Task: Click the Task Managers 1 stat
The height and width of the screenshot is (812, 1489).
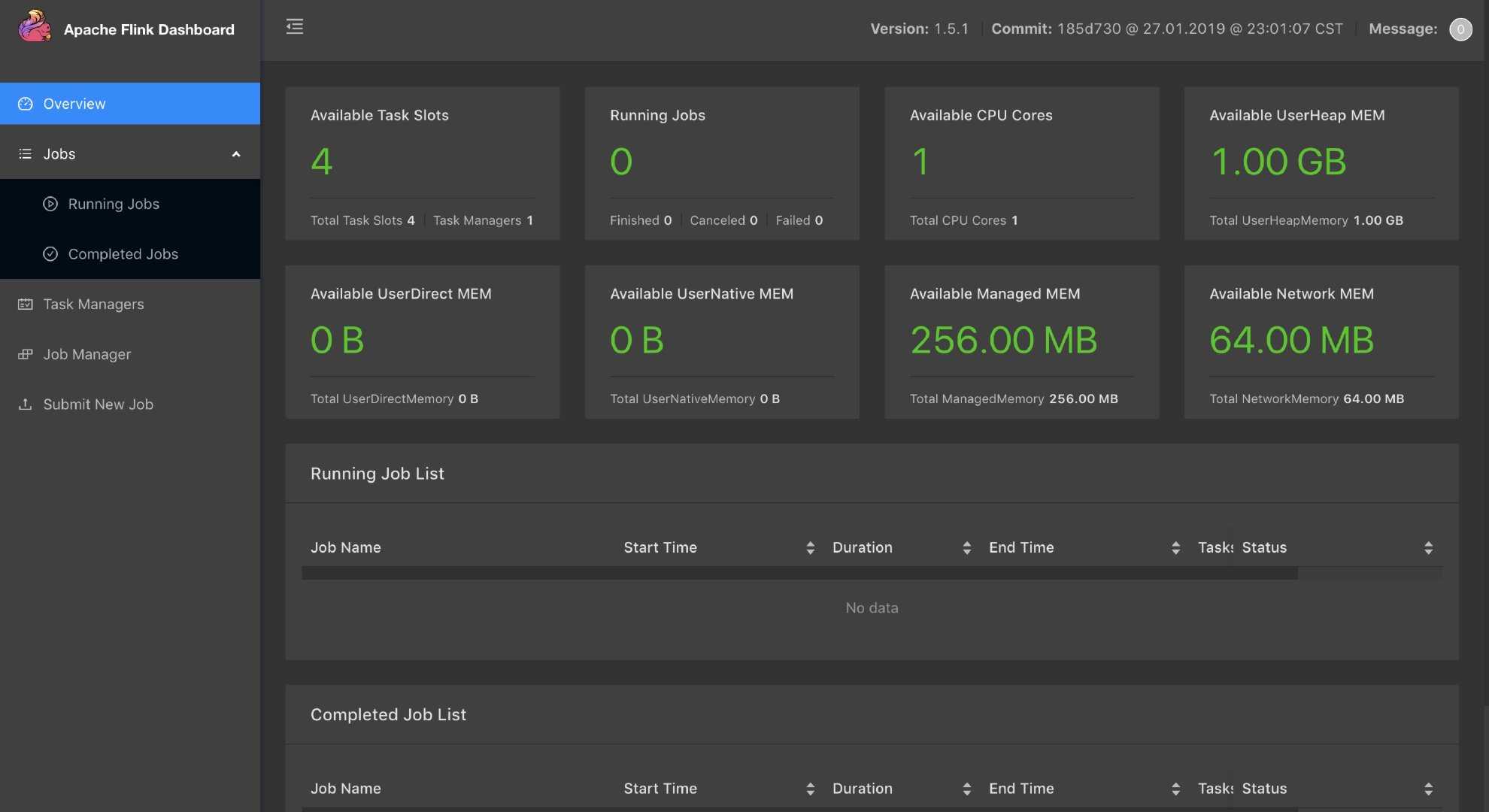Action: point(483,220)
